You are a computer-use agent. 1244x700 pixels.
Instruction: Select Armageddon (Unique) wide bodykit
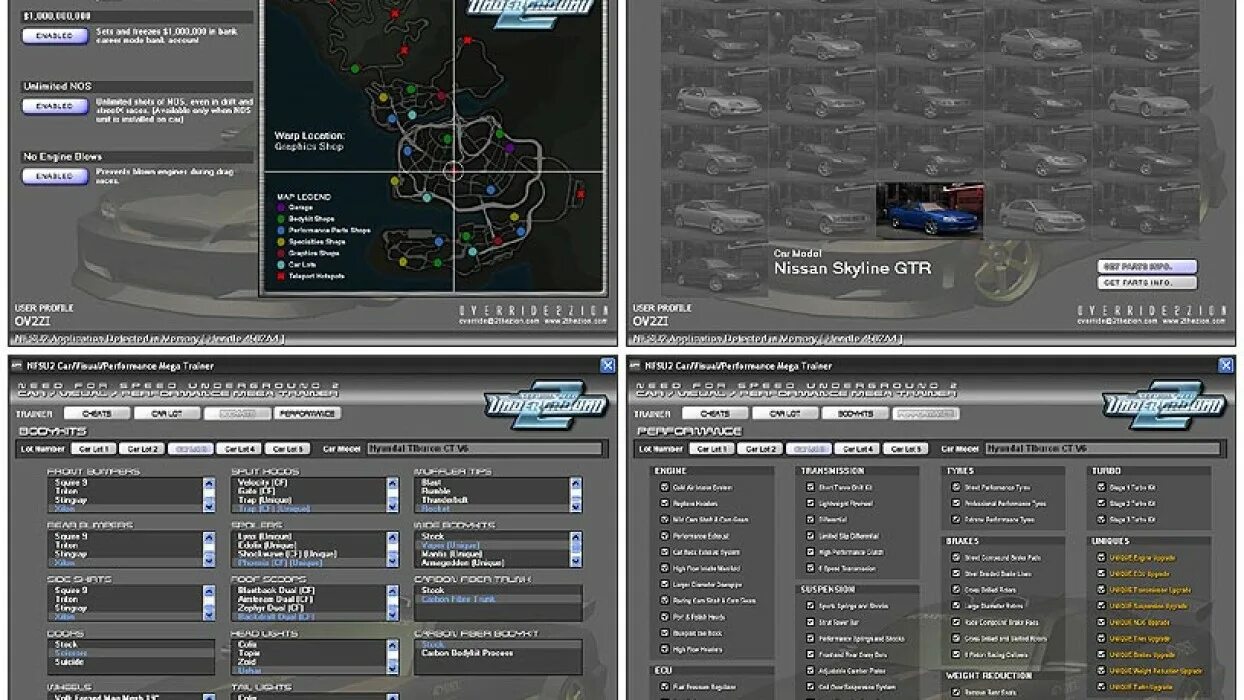462,563
